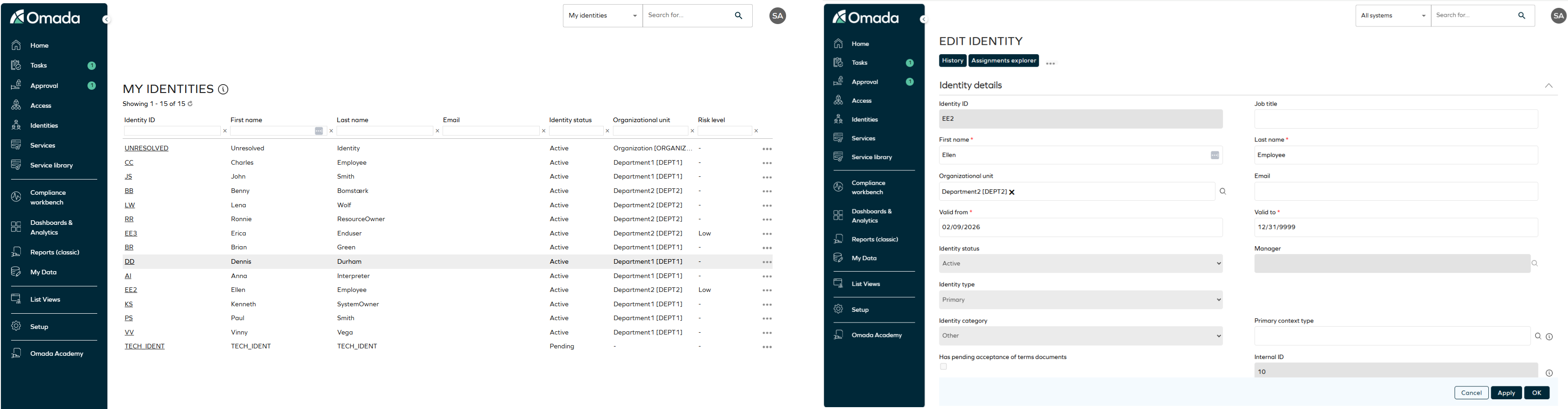Open row actions for Ellen Employee
Viewport: 1568px width, 409px height.
767,291
